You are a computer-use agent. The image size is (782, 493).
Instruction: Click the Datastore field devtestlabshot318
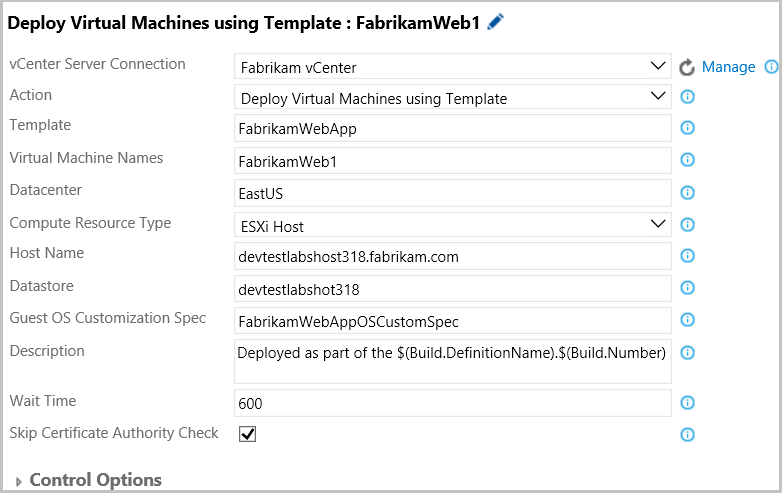tap(452, 289)
